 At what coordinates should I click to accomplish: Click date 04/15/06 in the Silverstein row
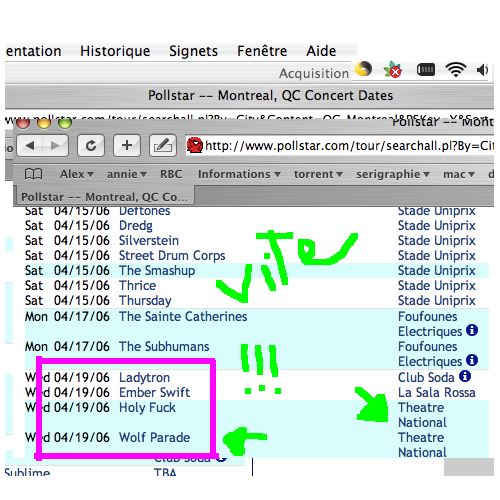pyautogui.click(x=82, y=241)
